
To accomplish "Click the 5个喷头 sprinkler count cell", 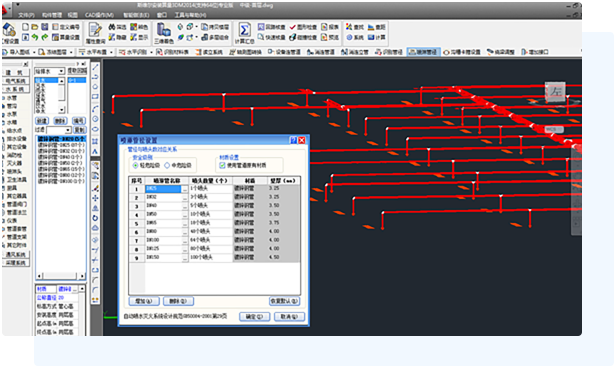I will pyautogui.click(x=211, y=206).
